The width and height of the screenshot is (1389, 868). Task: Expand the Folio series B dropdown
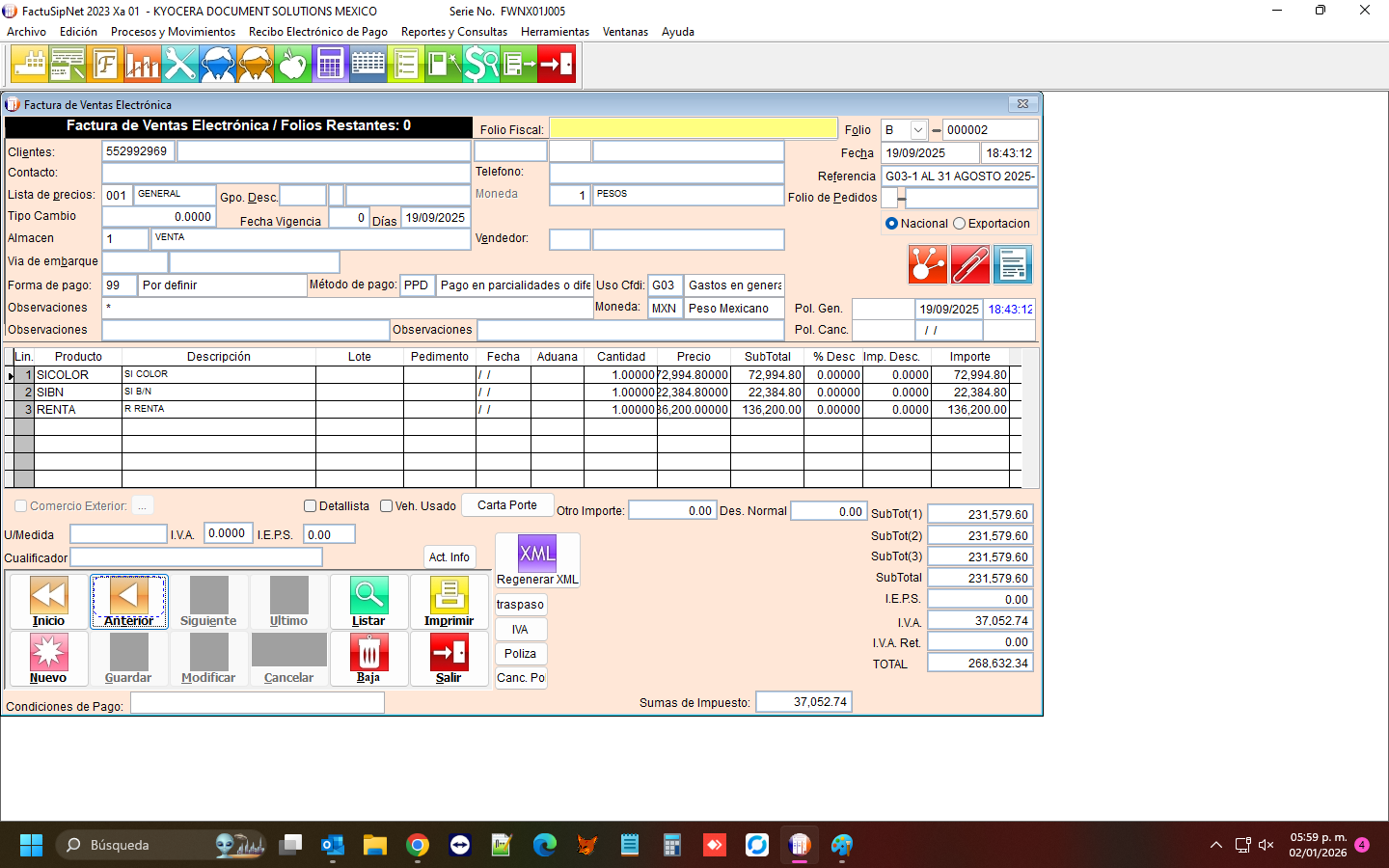click(x=918, y=130)
